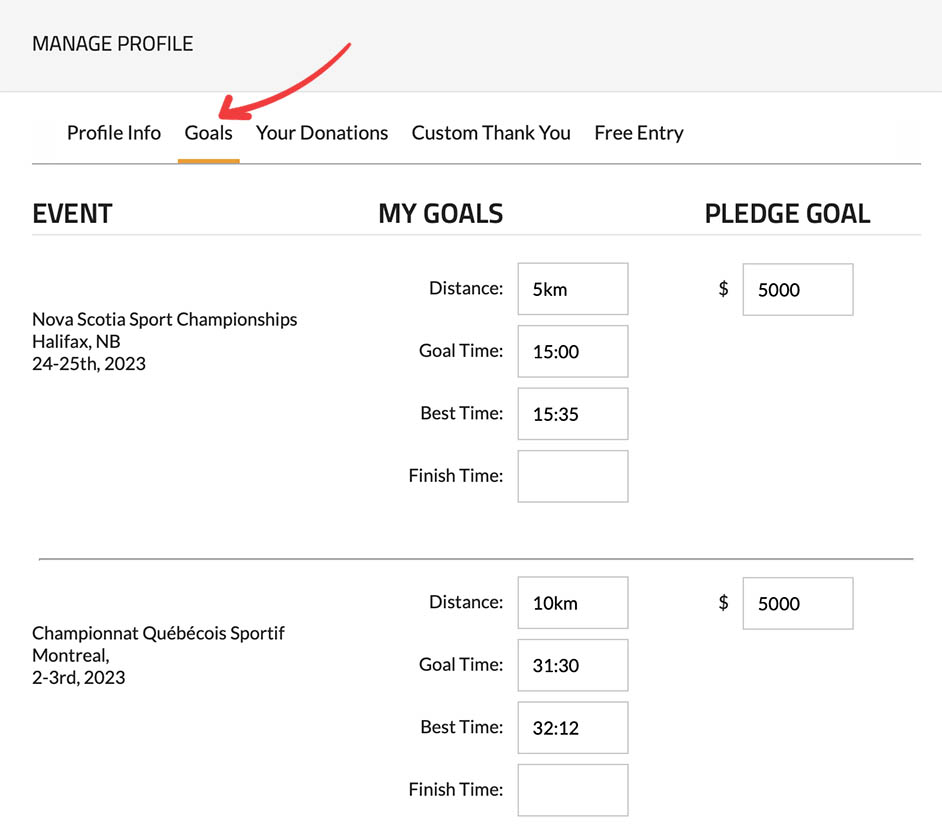Click the 10km Distance input field
The height and width of the screenshot is (836, 942).
tap(572, 603)
